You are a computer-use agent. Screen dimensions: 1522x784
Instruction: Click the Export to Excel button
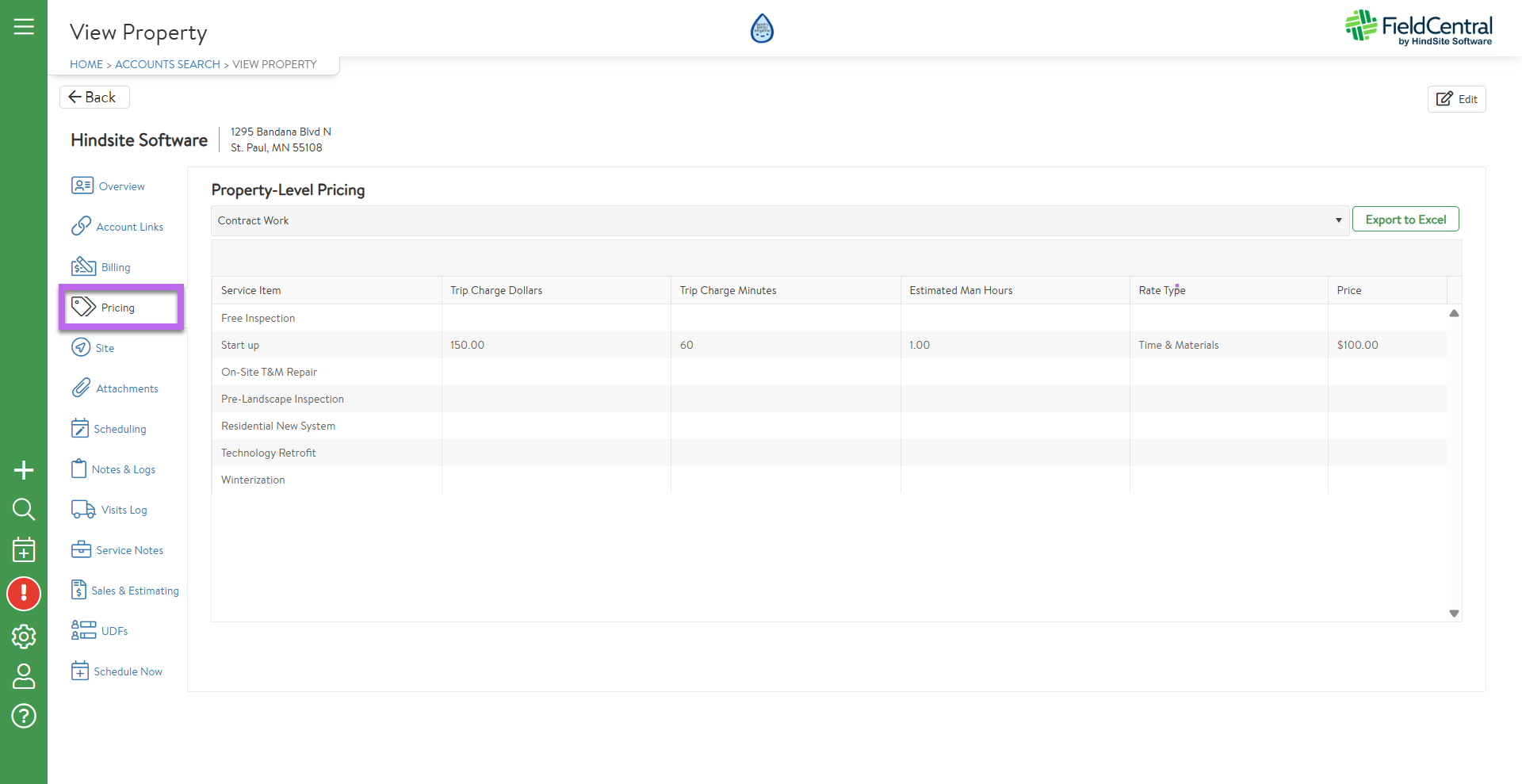click(1405, 220)
